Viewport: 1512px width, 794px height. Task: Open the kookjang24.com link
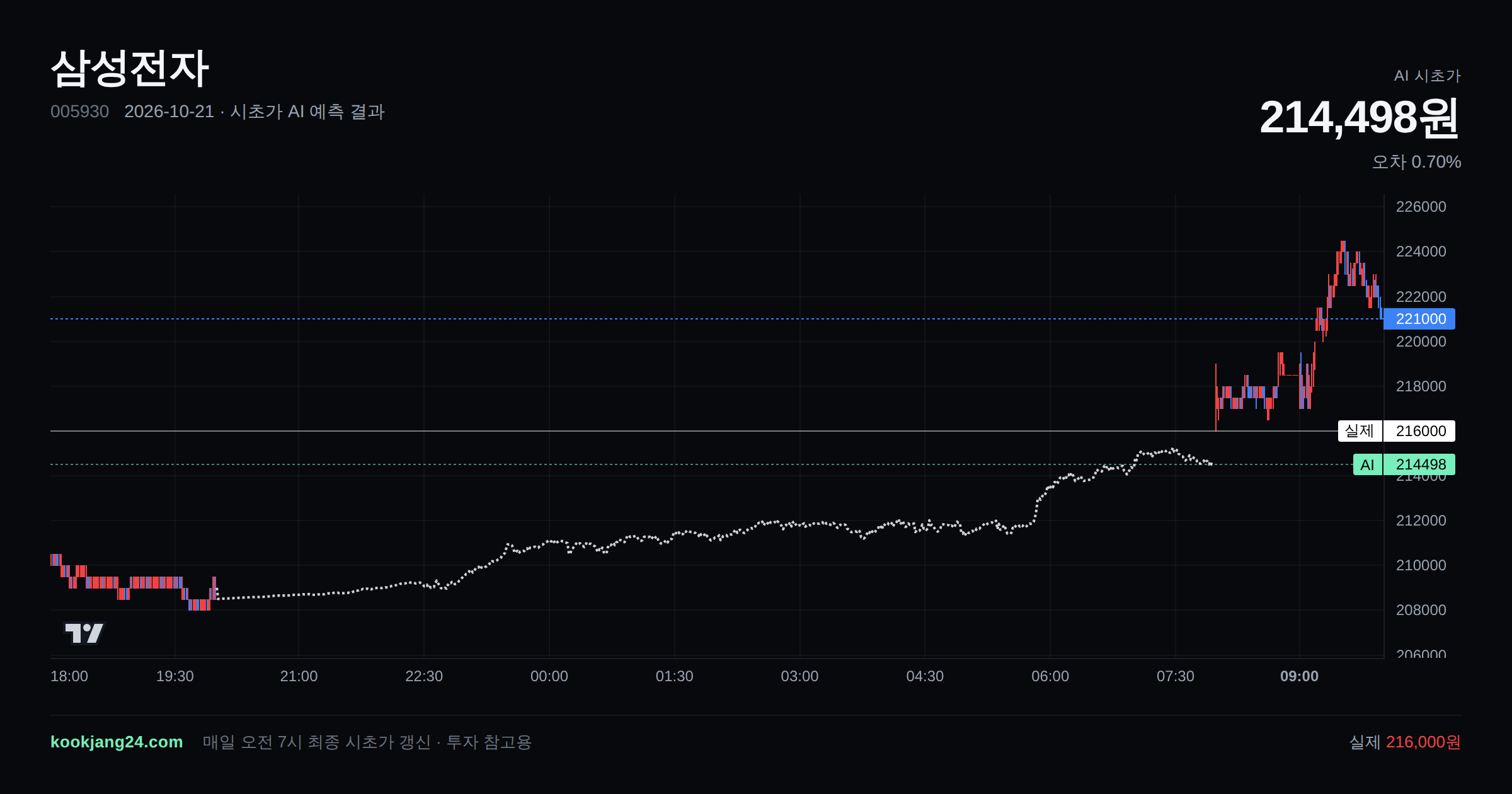click(117, 742)
